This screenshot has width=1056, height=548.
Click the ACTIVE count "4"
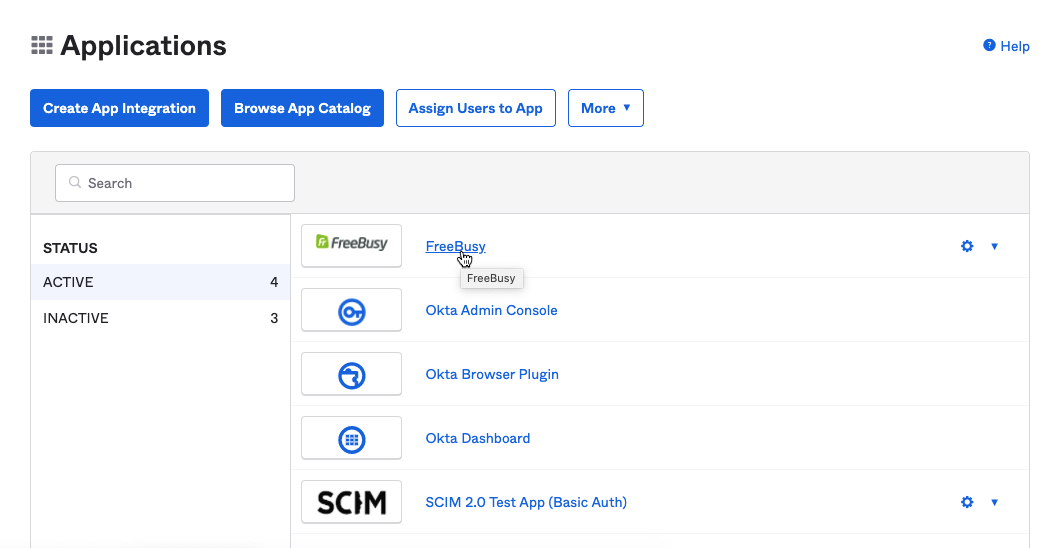point(274,282)
